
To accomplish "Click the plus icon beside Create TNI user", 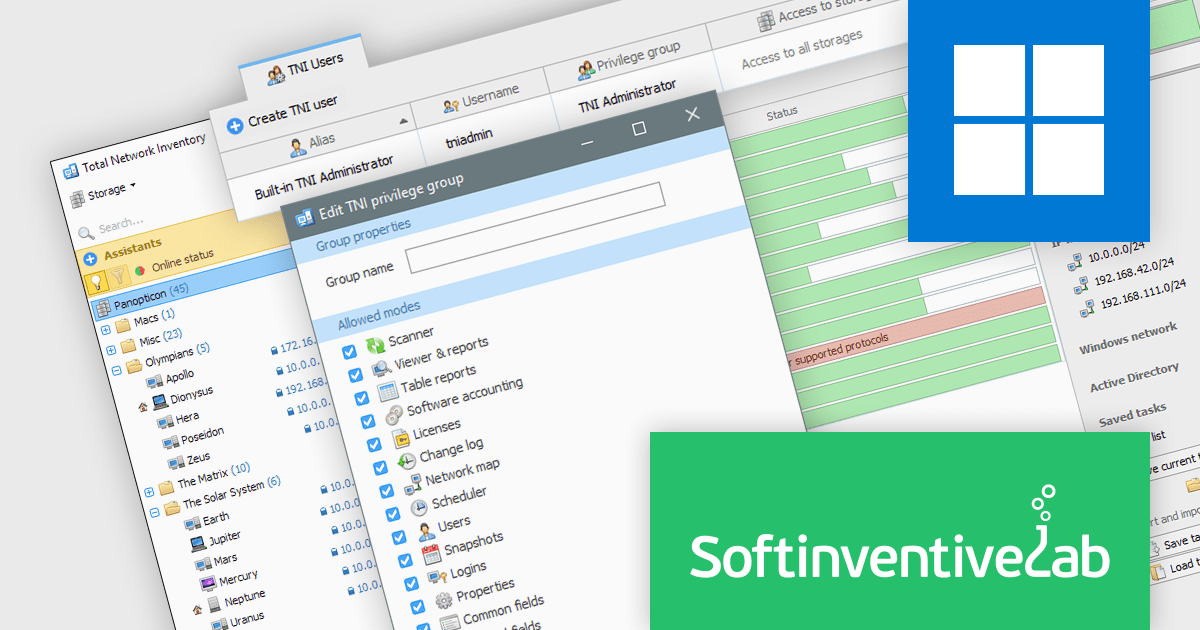I will [x=235, y=126].
